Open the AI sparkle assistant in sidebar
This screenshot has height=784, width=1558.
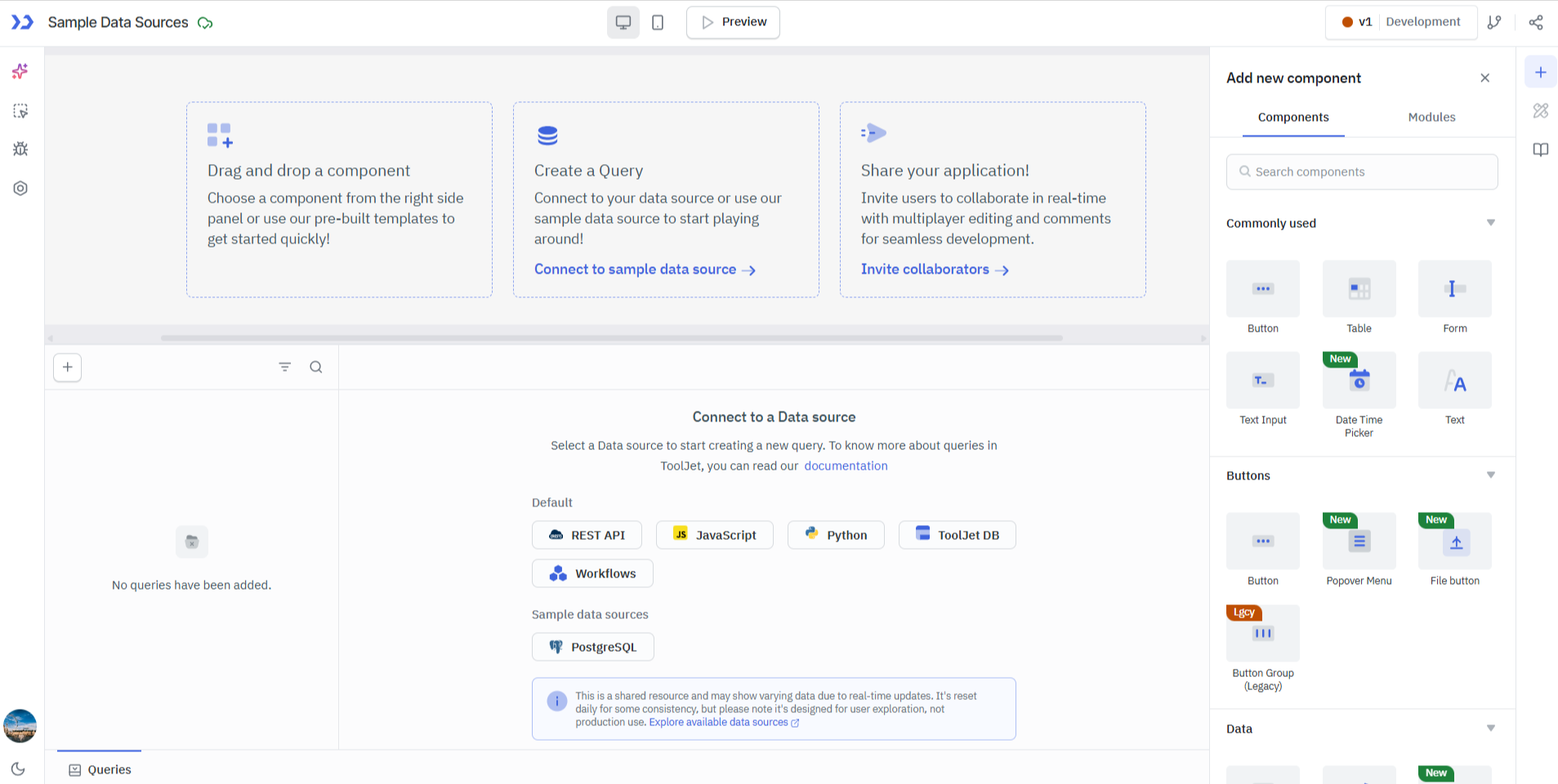(20, 72)
